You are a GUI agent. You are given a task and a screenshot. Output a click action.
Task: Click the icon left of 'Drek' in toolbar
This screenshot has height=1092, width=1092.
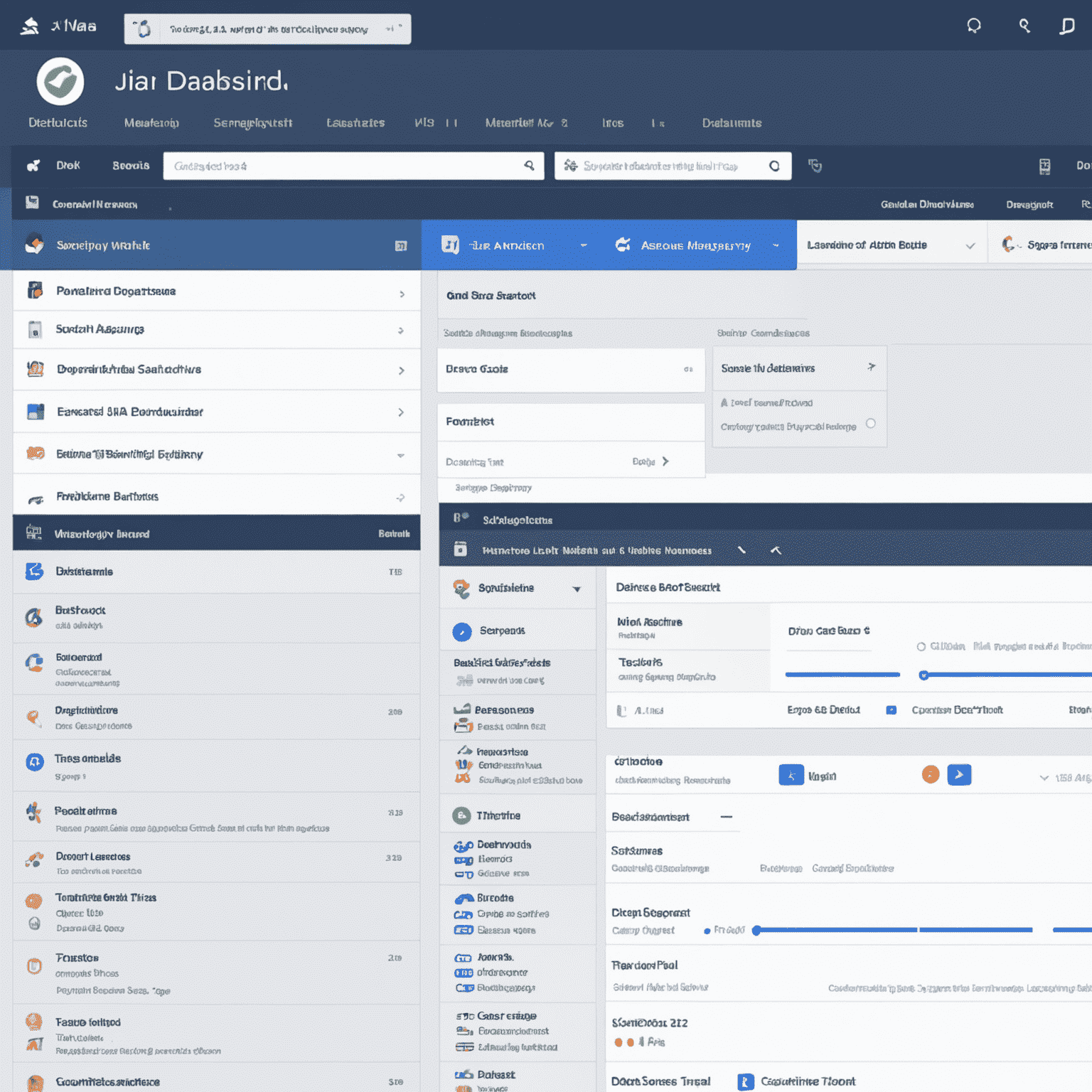click(33, 166)
